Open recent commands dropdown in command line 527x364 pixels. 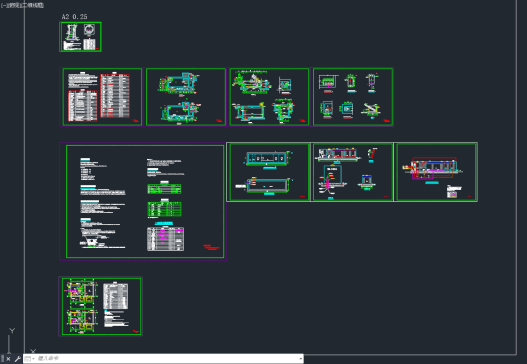point(30,359)
